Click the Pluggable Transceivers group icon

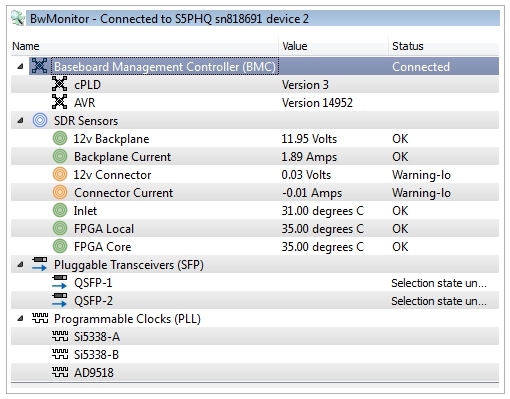click(x=40, y=264)
